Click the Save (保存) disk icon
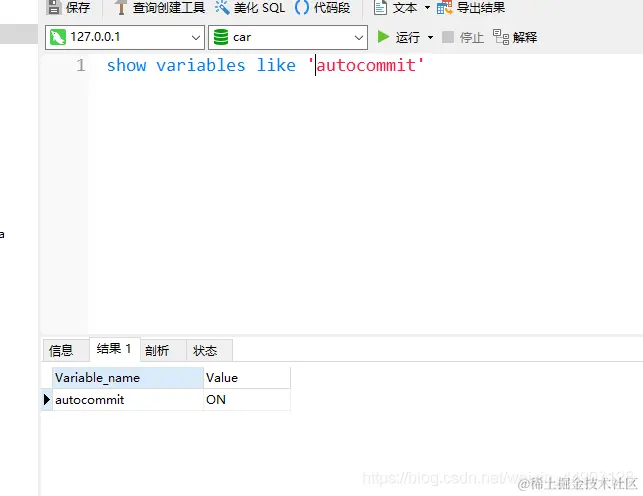The width and height of the screenshot is (643, 496). [54, 7]
